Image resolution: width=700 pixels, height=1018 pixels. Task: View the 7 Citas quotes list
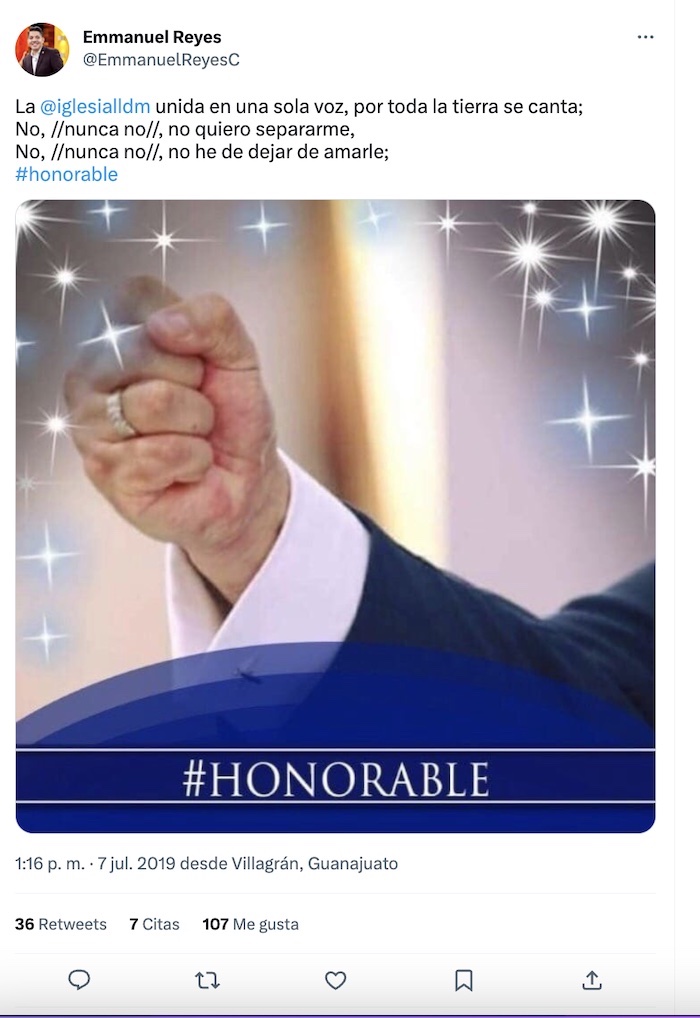(x=154, y=924)
